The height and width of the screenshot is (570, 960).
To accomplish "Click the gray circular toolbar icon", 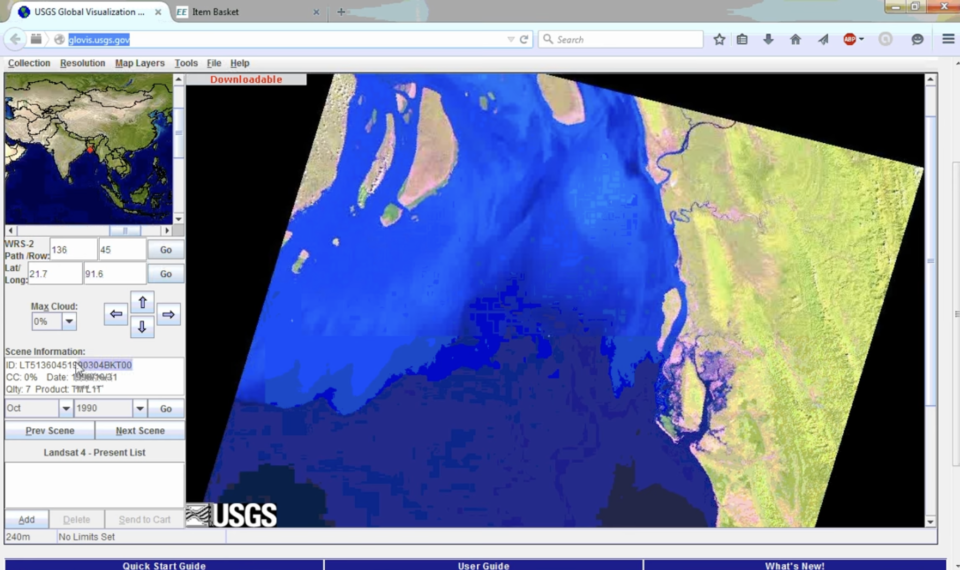I will coord(885,39).
